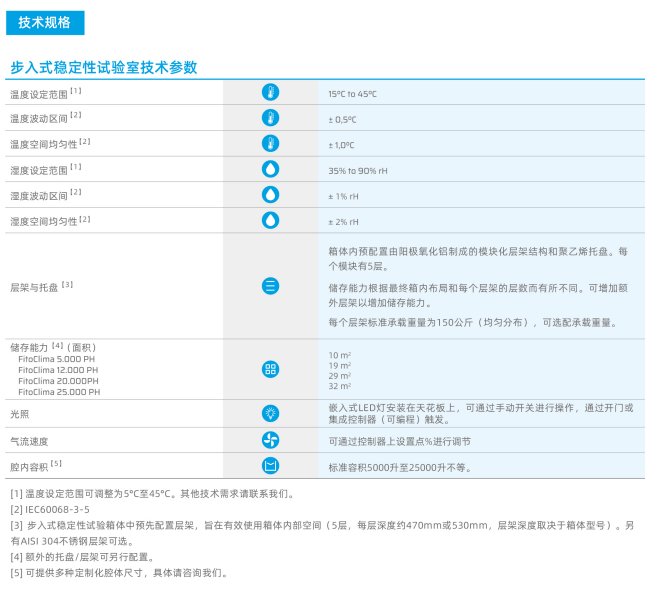The image size is (650, 595).
Task: Click footnote [4] 额外的托盘/层架可另行配置
Action: (x=83, y=557)
